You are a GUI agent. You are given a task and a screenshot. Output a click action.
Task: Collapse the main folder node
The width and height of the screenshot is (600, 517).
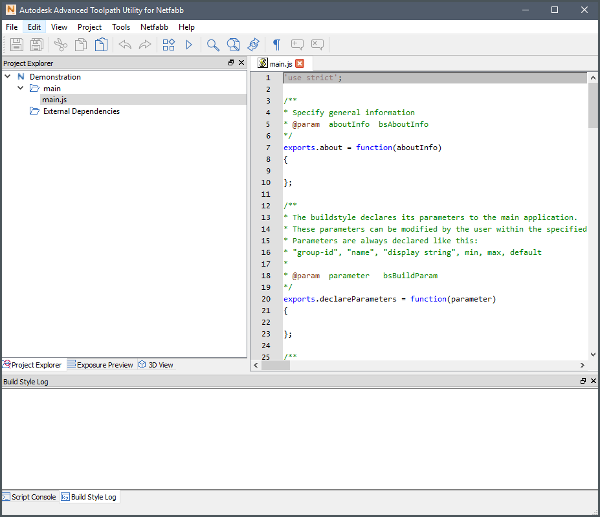(x=21, y=88)
